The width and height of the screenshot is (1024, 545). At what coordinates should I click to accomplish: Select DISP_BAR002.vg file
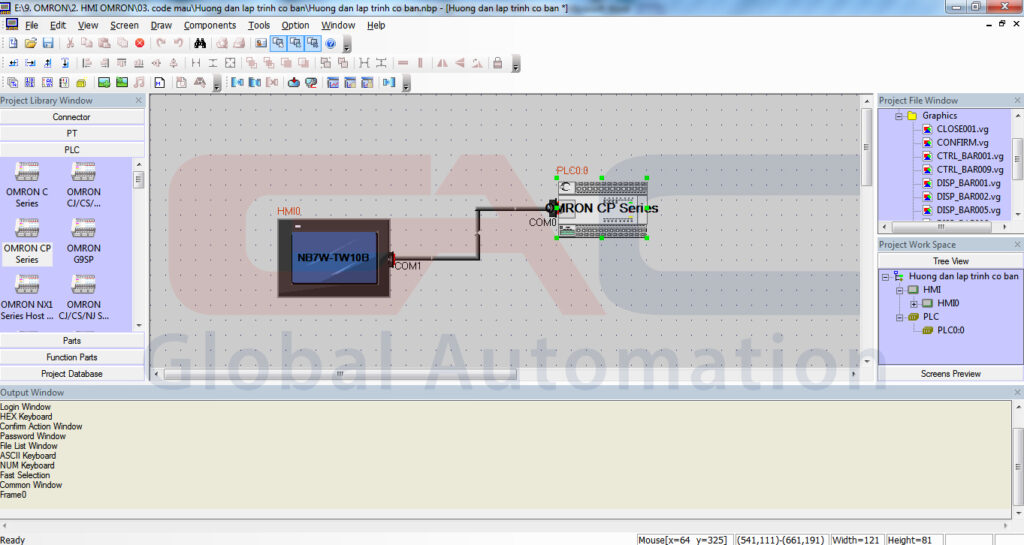[x=968, y=196]
